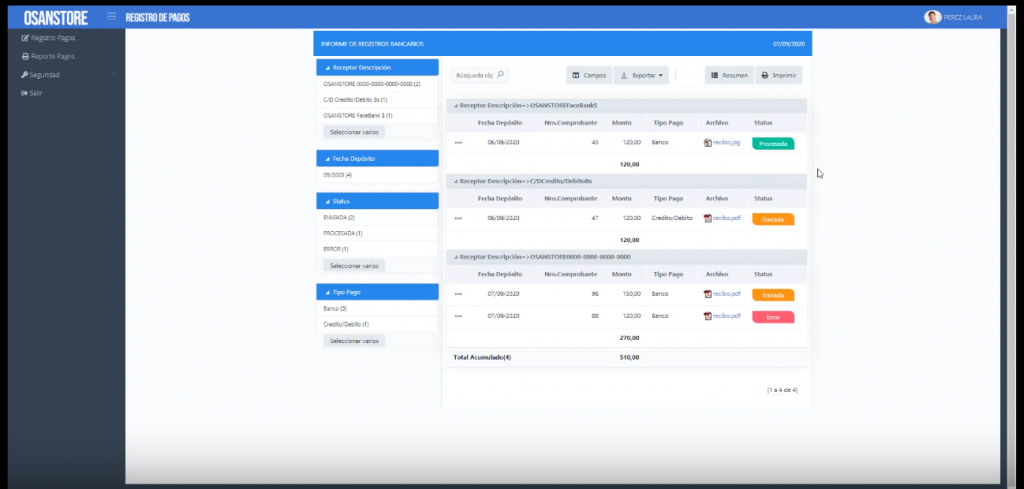Click Tipo Pago header in third group
1024x489 pixels.
[668, 274]
